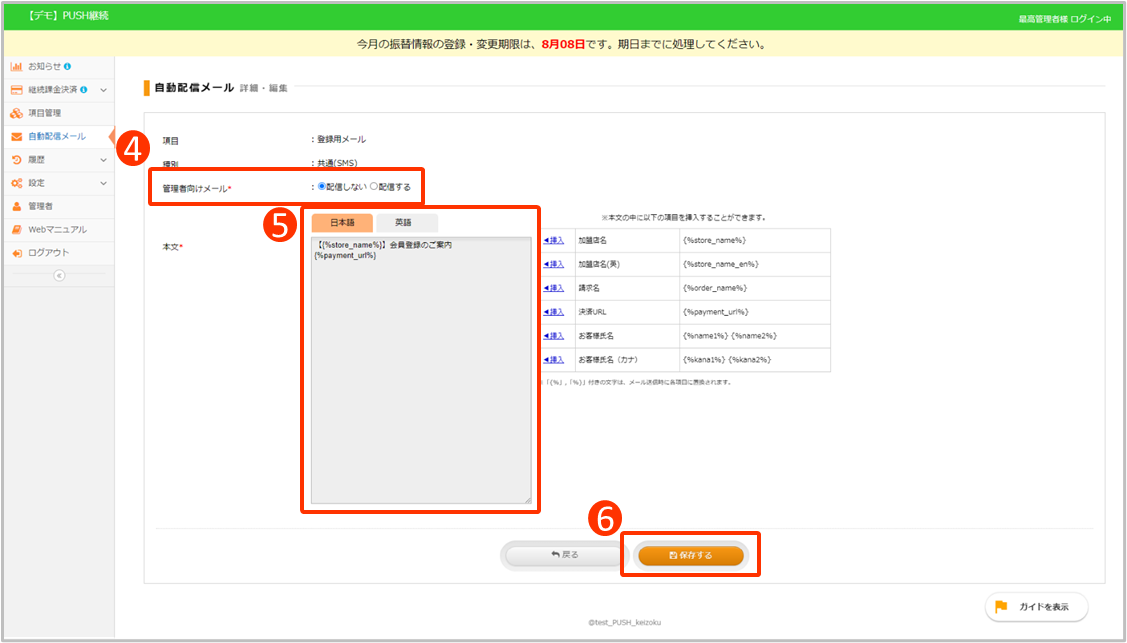Image resolution: width=1127 pixels, height=643 pixels.
Task: Click the お知らせ chart icon in sidebar
Action: tap(17, 66)
